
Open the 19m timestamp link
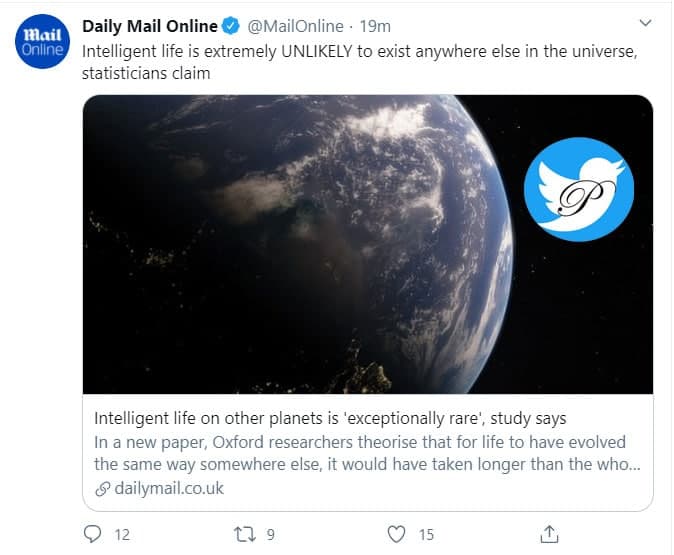click(376, 26)
